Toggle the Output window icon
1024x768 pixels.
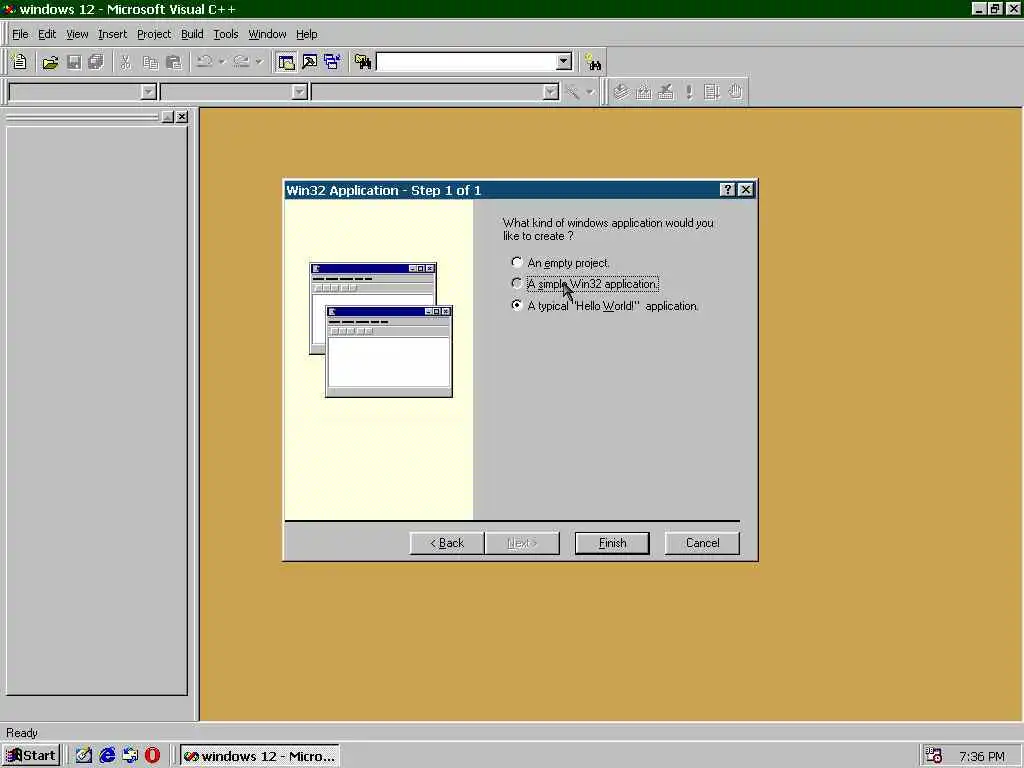pyautogui.click(x=310, y=62)
